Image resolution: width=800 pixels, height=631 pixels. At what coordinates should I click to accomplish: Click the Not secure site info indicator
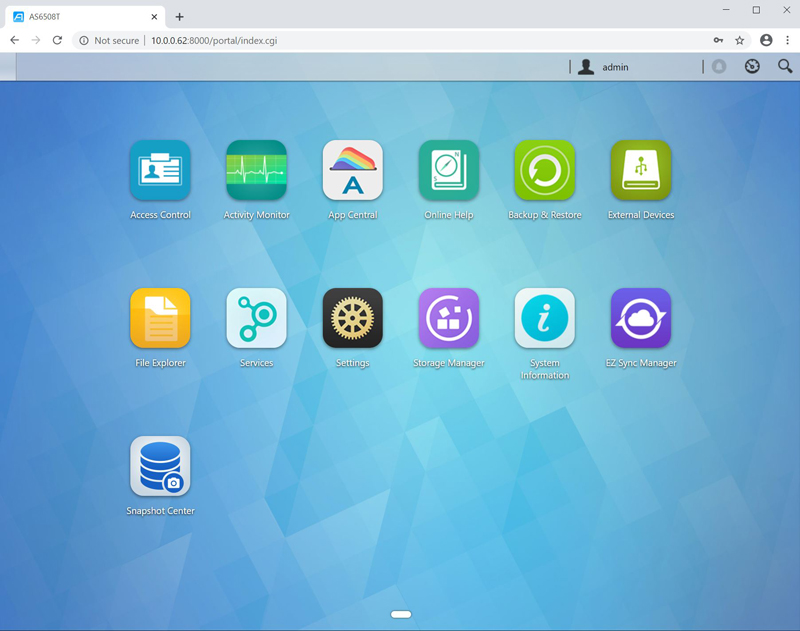tap(109, 40)
